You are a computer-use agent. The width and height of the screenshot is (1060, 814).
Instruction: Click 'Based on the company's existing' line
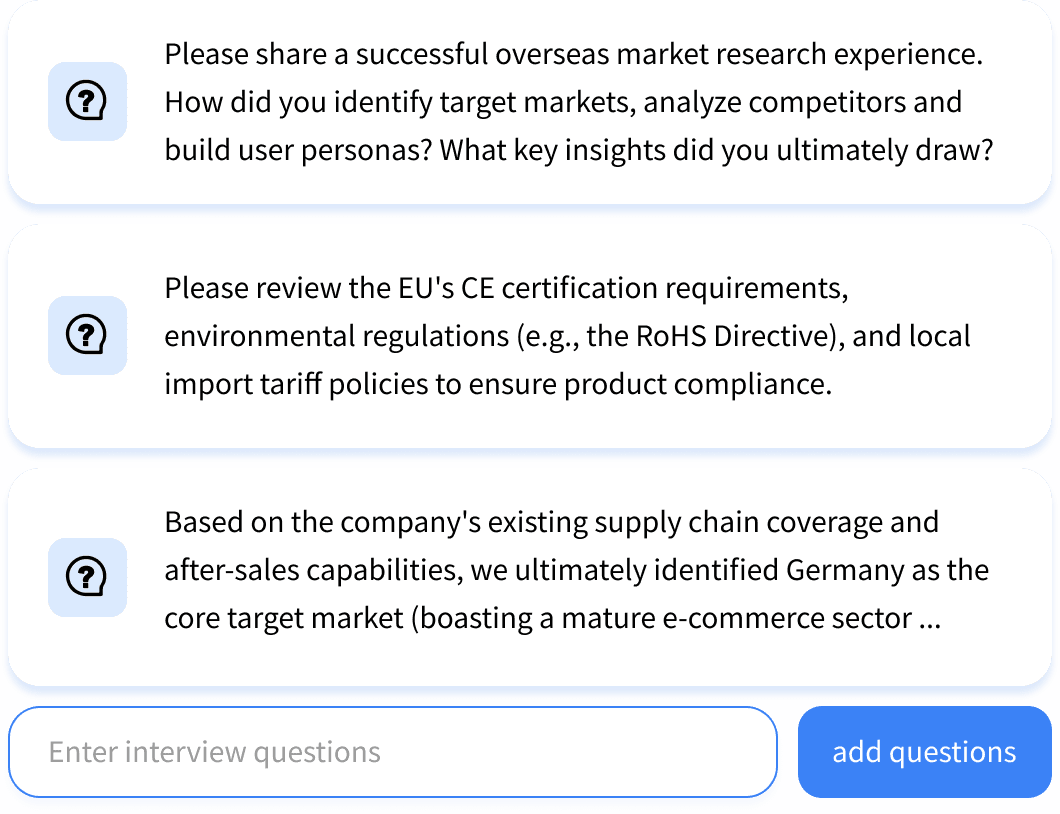pyautogui.click(x=551, y=522)
